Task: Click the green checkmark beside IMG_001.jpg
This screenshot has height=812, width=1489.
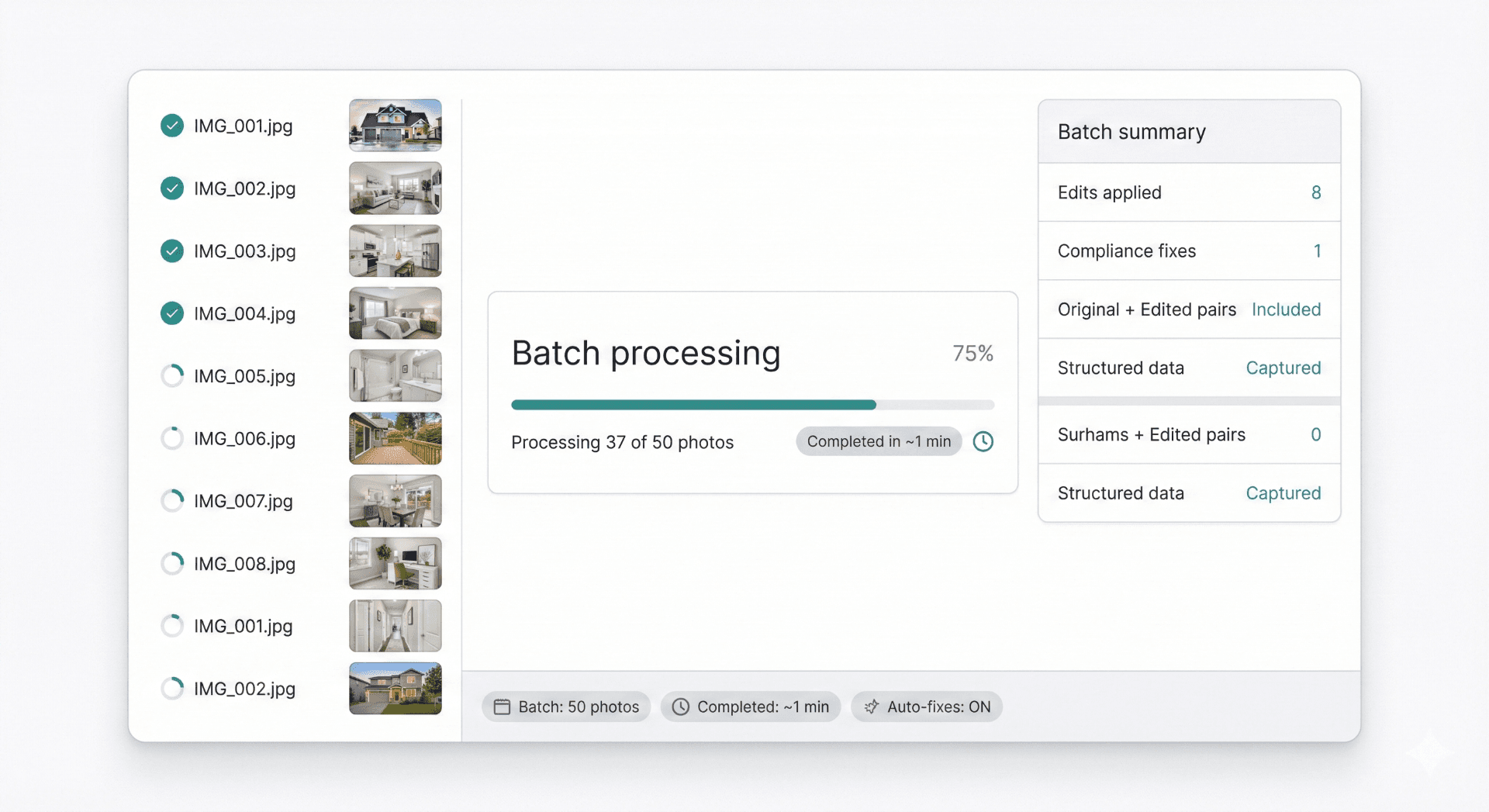Action: click(x=172, y=125)
